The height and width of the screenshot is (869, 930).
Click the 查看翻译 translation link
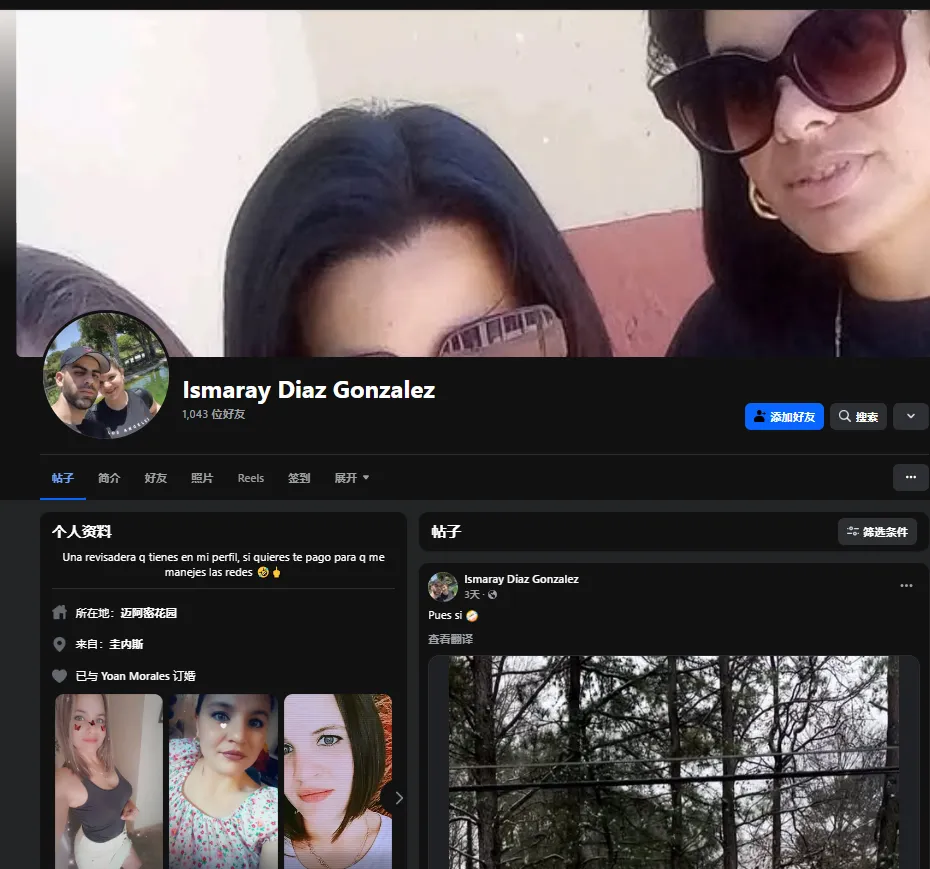450,637
